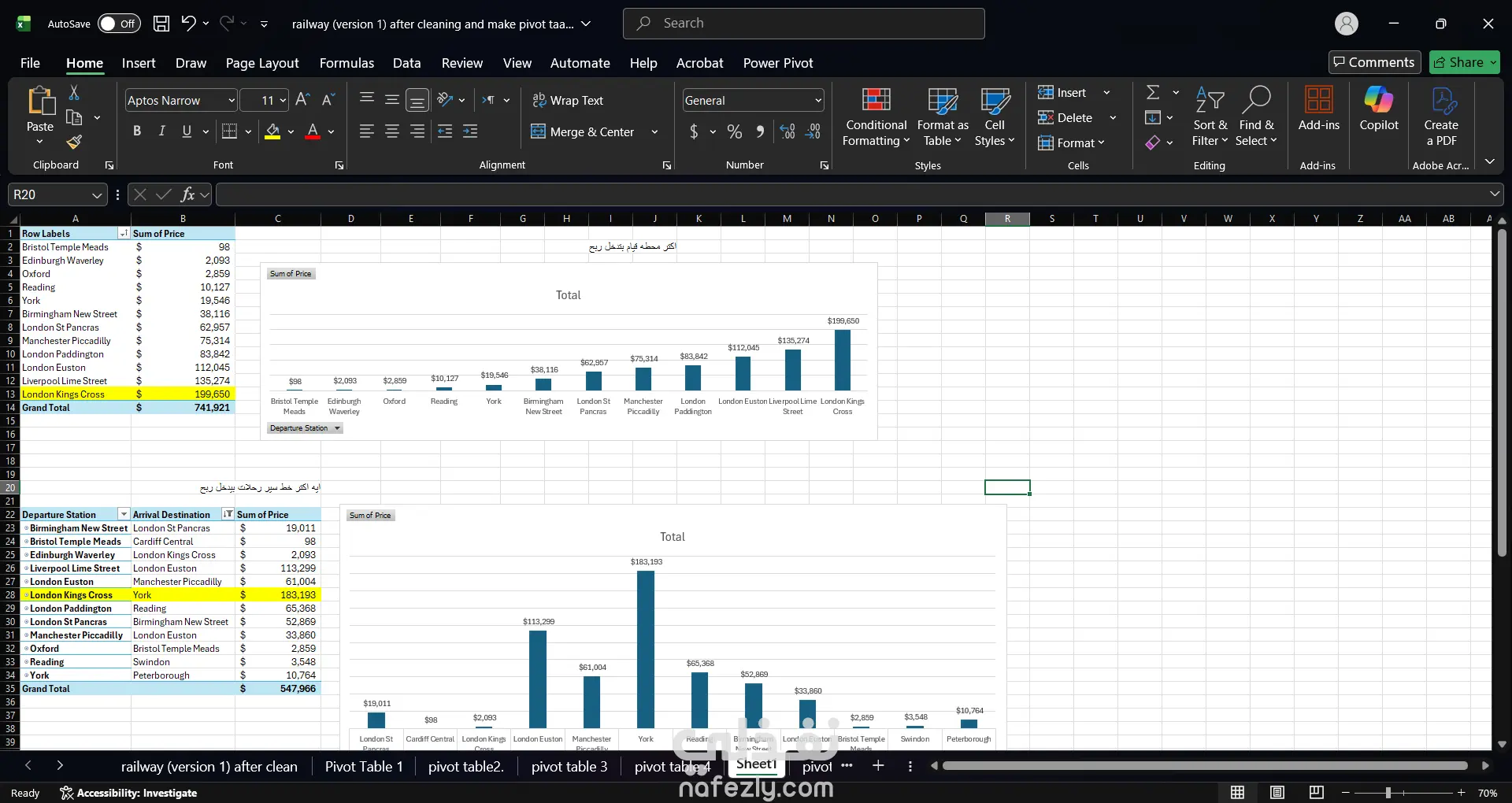Click the account profile avatar

(x=1347, y=24)
